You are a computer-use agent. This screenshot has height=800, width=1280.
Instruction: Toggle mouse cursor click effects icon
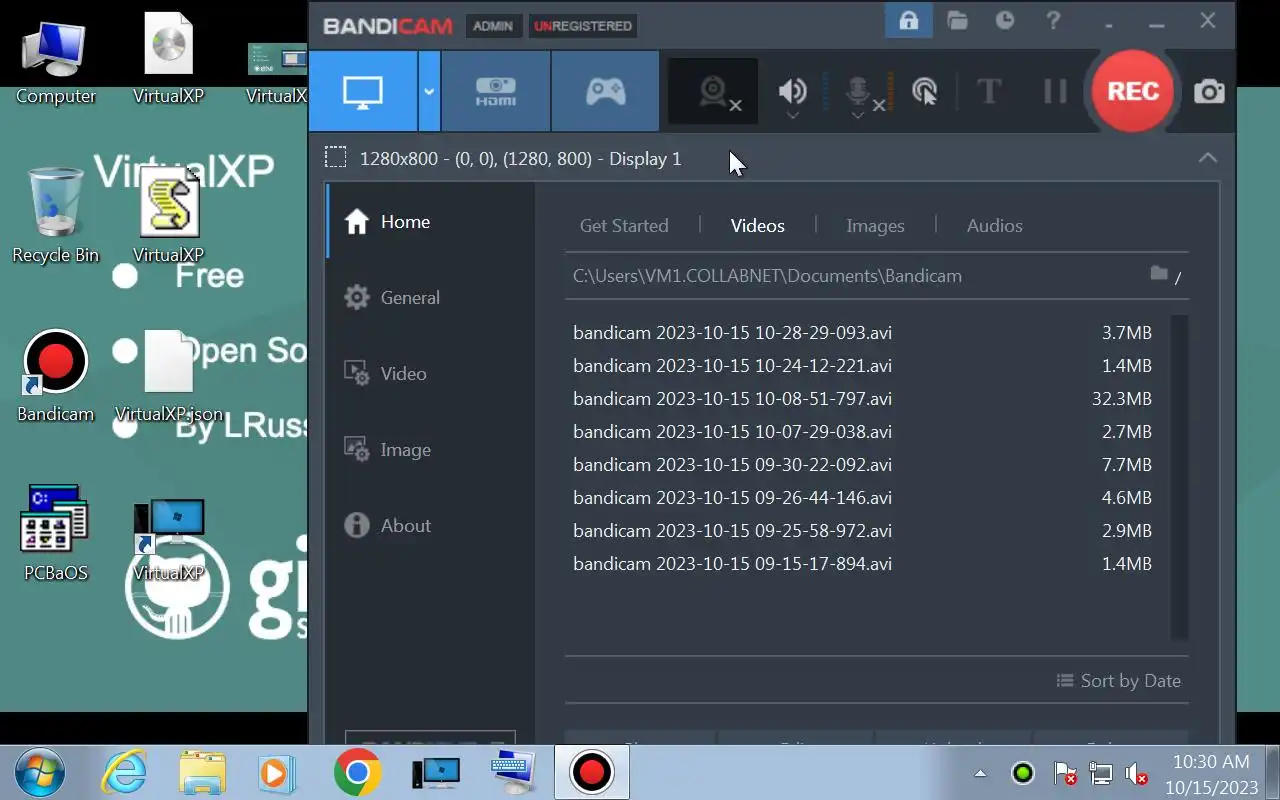[925, 91]
